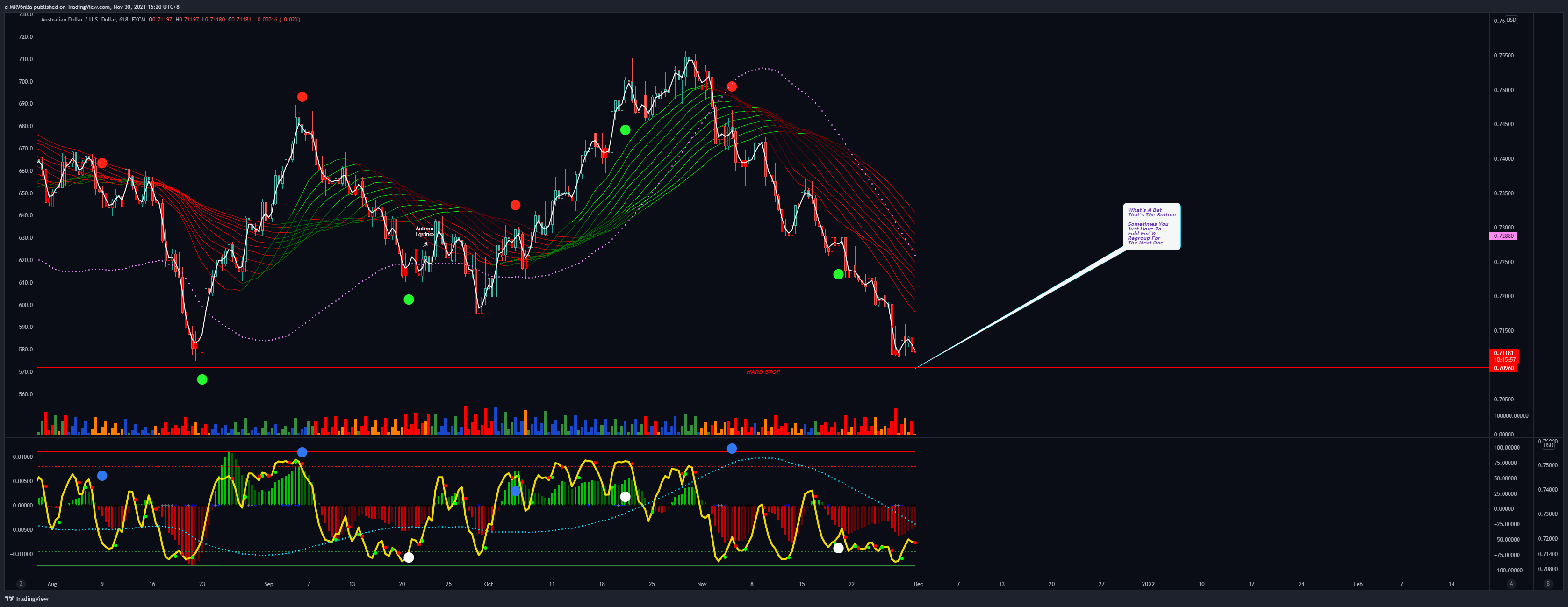Click the 720.0 value on the left scale
Image resolution: width=1568 pixels, height=607 pixels.
click(26, 36)
